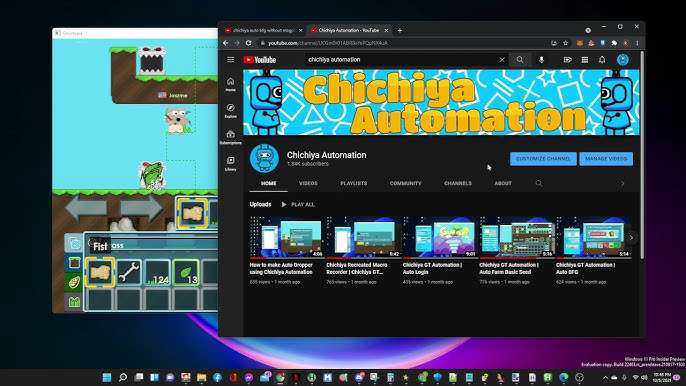Viewport: 686px width, 386px height.
Task: Switch to the About tab
Action: pos(503,183)
